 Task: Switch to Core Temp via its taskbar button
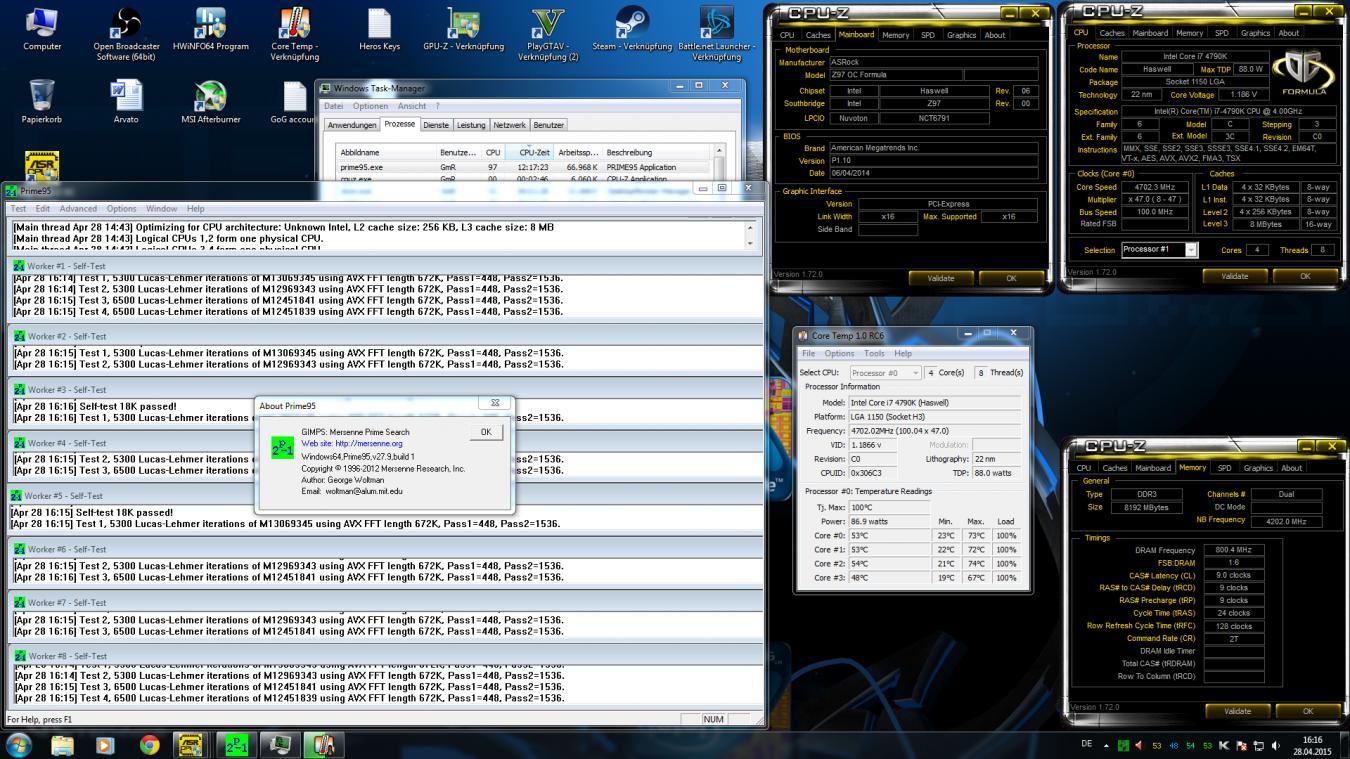tap(323, 744)
